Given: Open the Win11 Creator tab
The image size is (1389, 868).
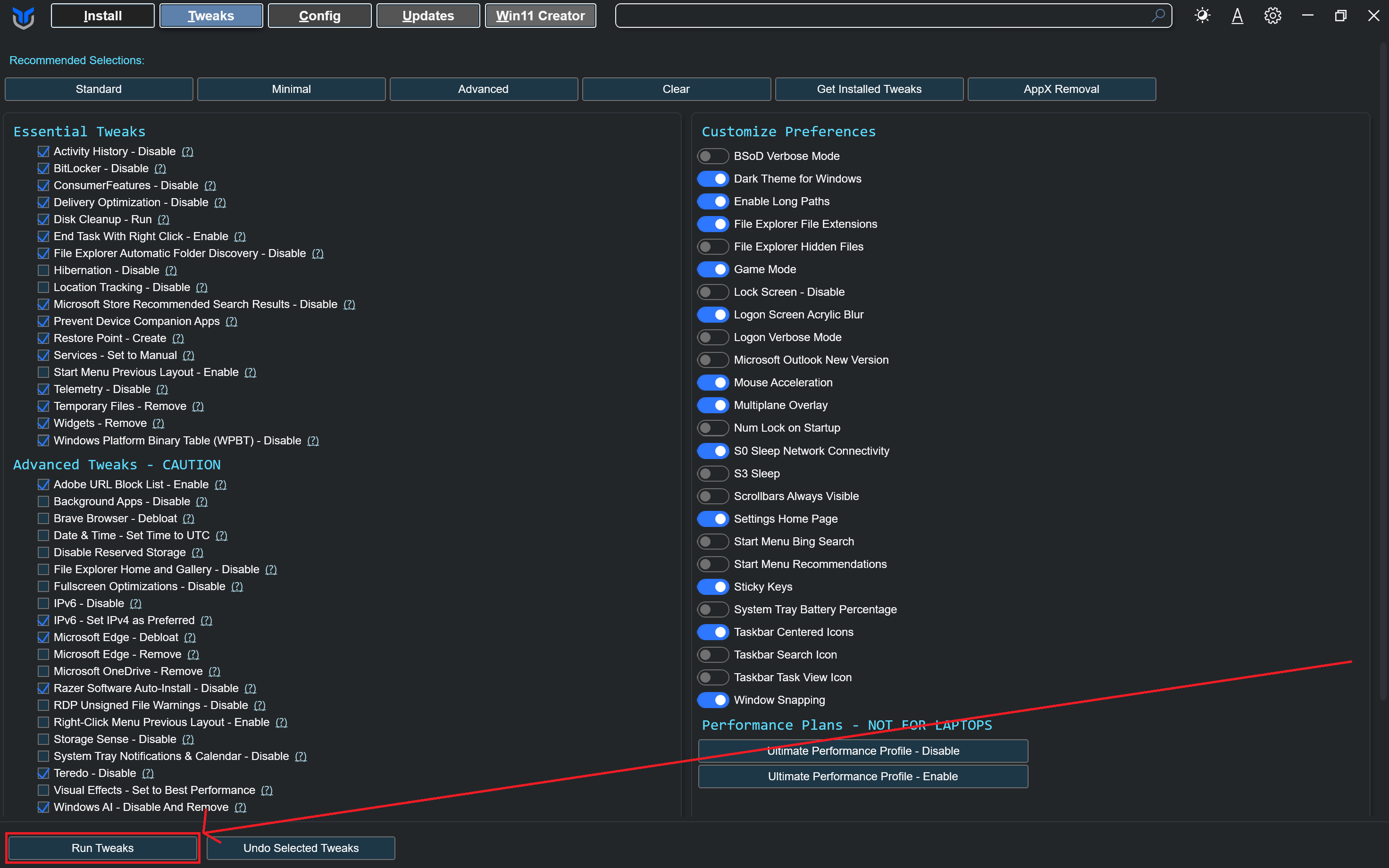Looking at the screenshot, I should coord(541,16).
